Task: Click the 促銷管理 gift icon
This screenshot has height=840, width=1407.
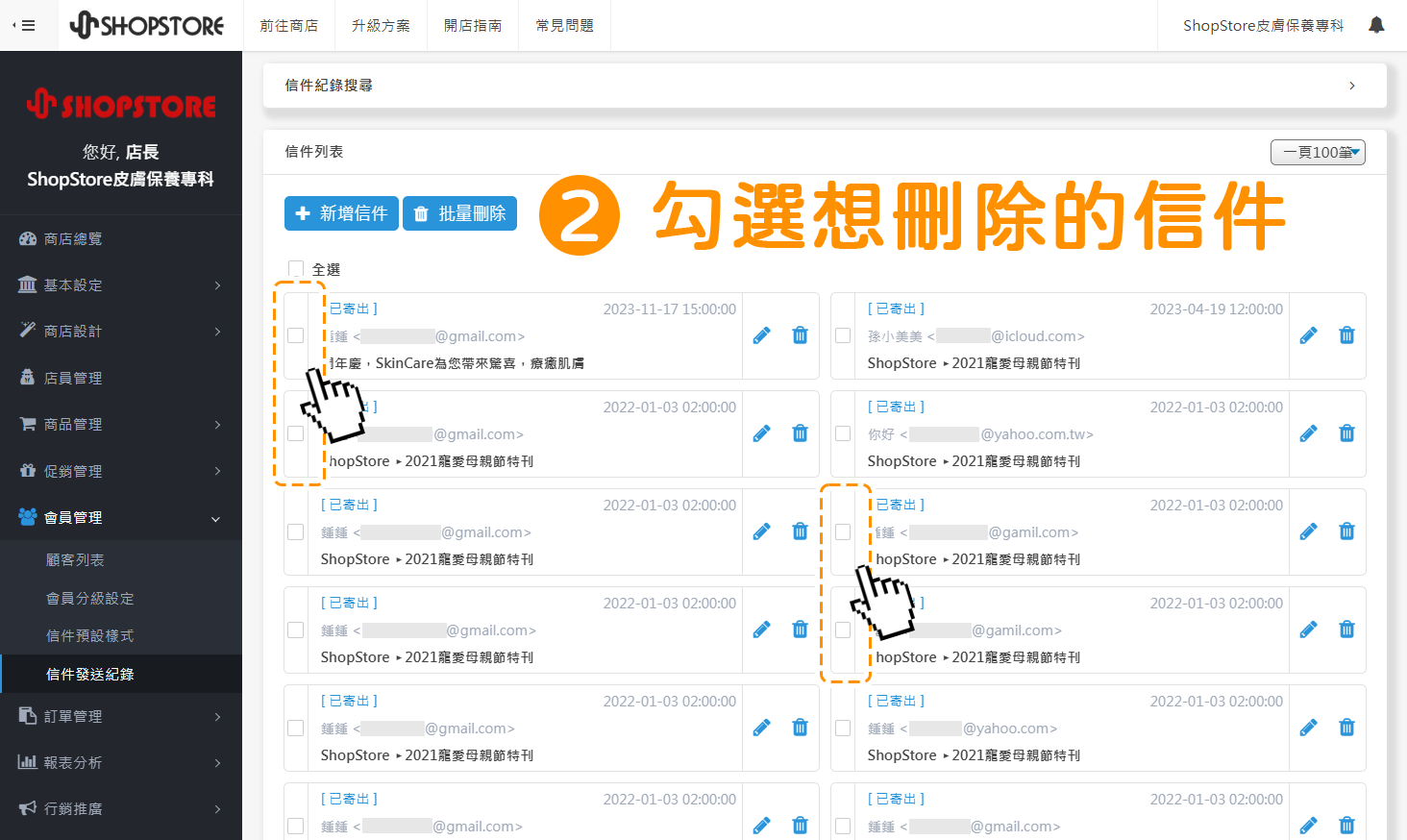Action: (x=28, y=471)
